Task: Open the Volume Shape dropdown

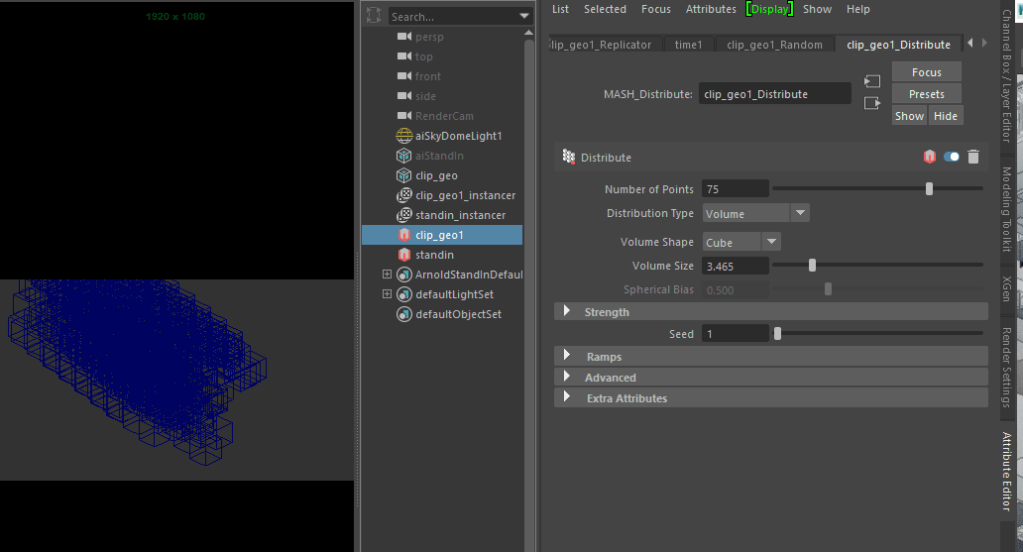Action: (x=741, y=242)
